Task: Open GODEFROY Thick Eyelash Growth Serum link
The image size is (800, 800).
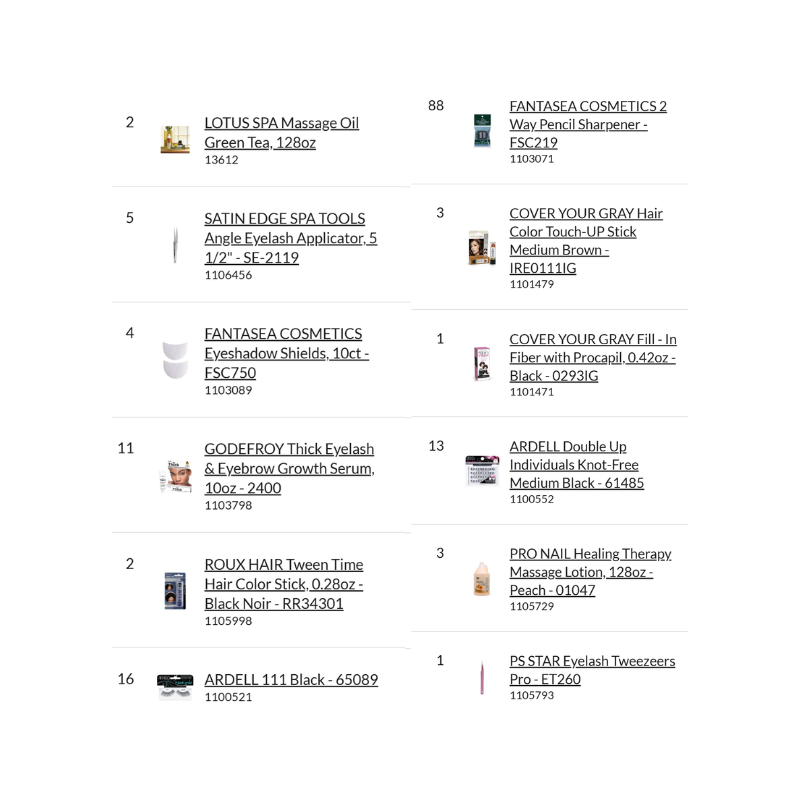Action: [x=289, y=469]
